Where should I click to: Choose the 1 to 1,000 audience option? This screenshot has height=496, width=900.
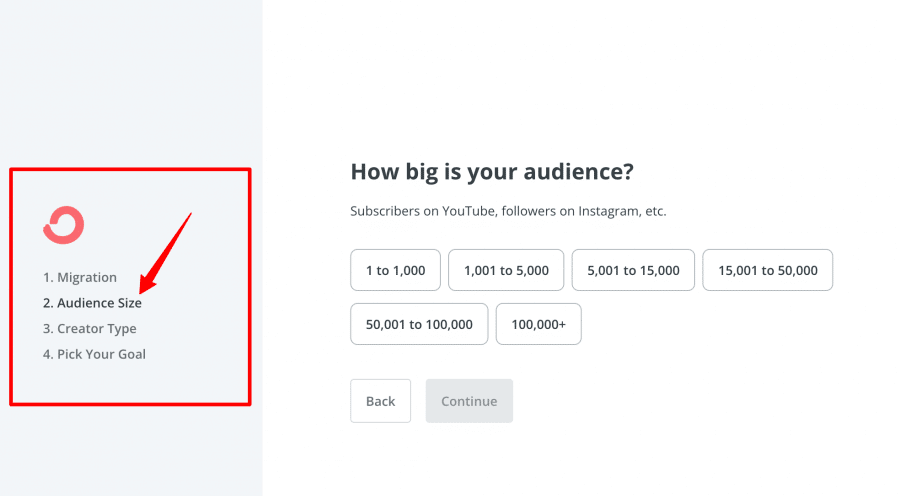click(x=395, y=270)
